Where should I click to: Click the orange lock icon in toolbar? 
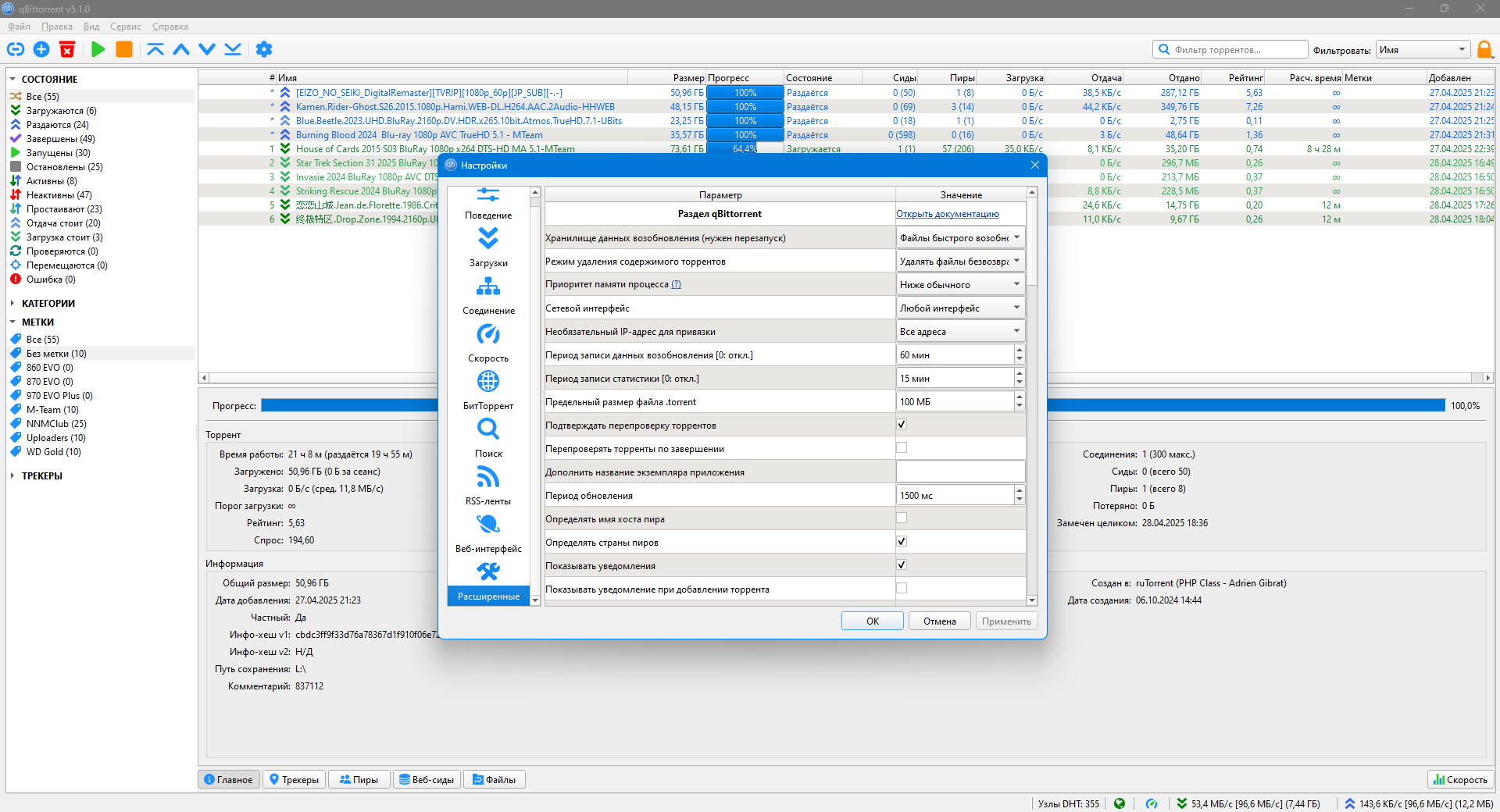coord(1484,50)
